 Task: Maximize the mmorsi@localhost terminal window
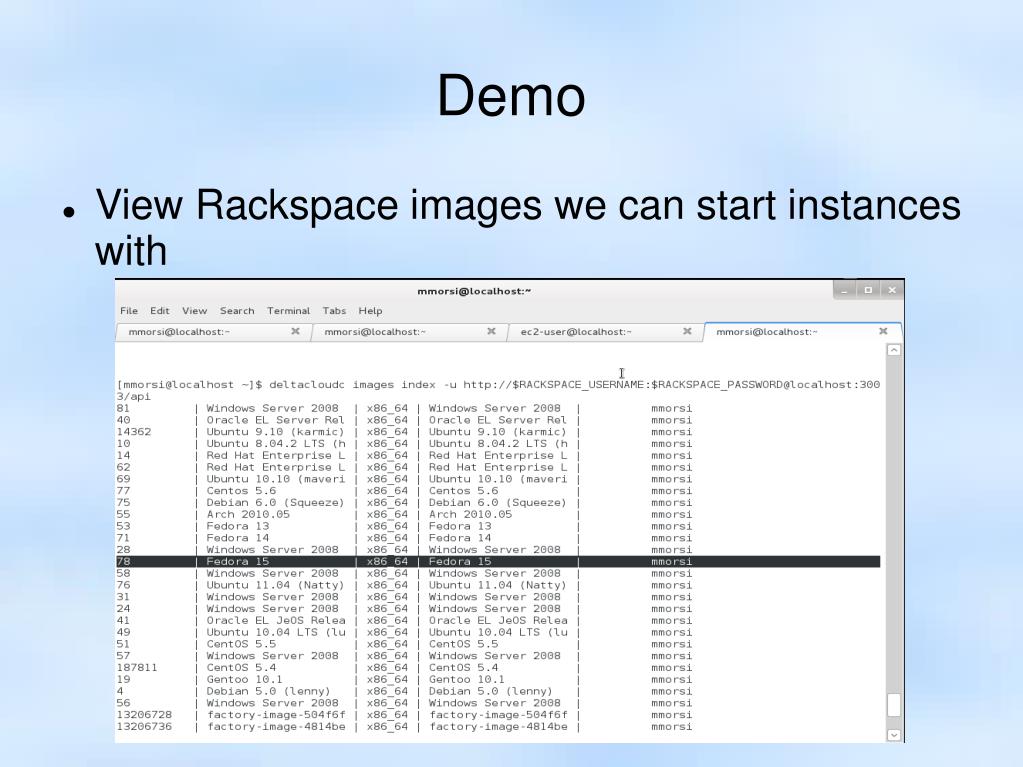point(868,290)
